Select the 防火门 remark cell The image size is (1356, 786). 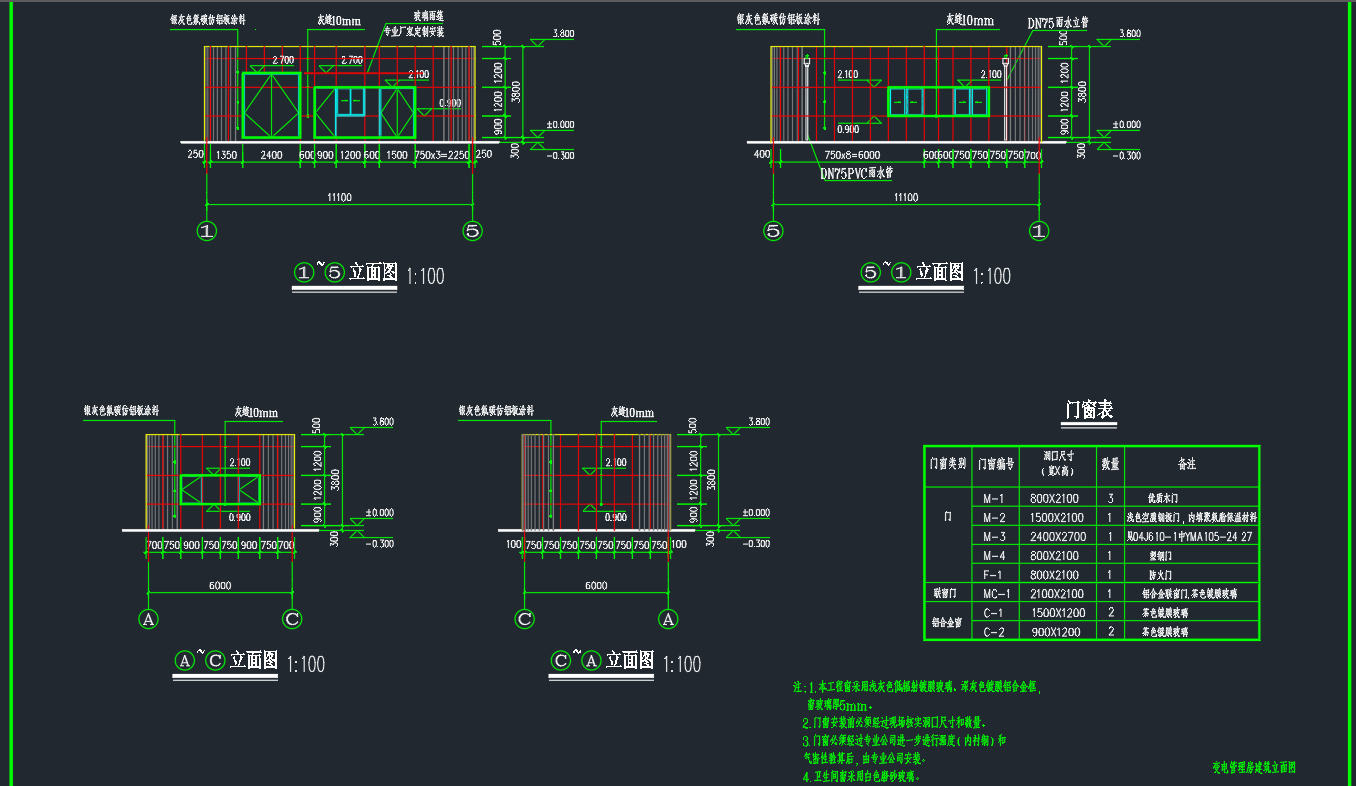coord(1163,575)
